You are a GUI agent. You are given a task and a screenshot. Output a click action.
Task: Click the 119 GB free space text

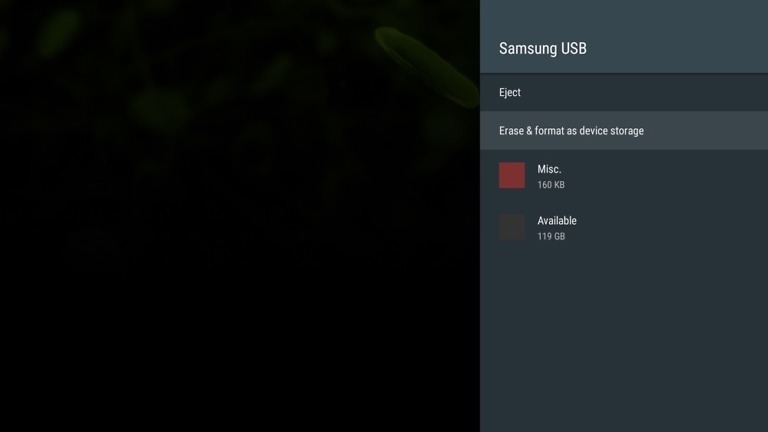[x=551, y=236]
